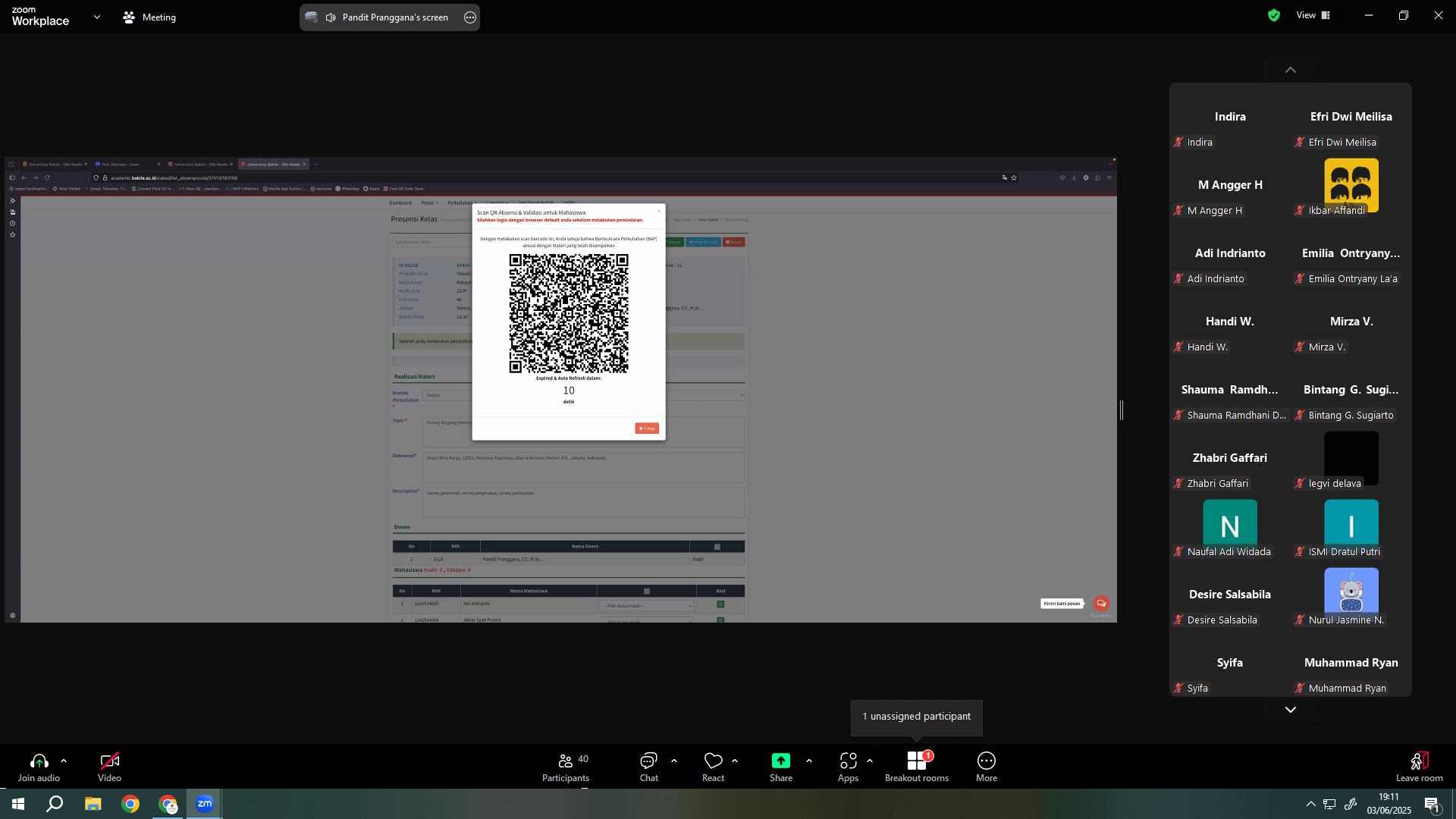The width and height of the screenshot is (1456, 819).
Task: Click the Pandit Pranggana's screen tab
Action: 390,17
